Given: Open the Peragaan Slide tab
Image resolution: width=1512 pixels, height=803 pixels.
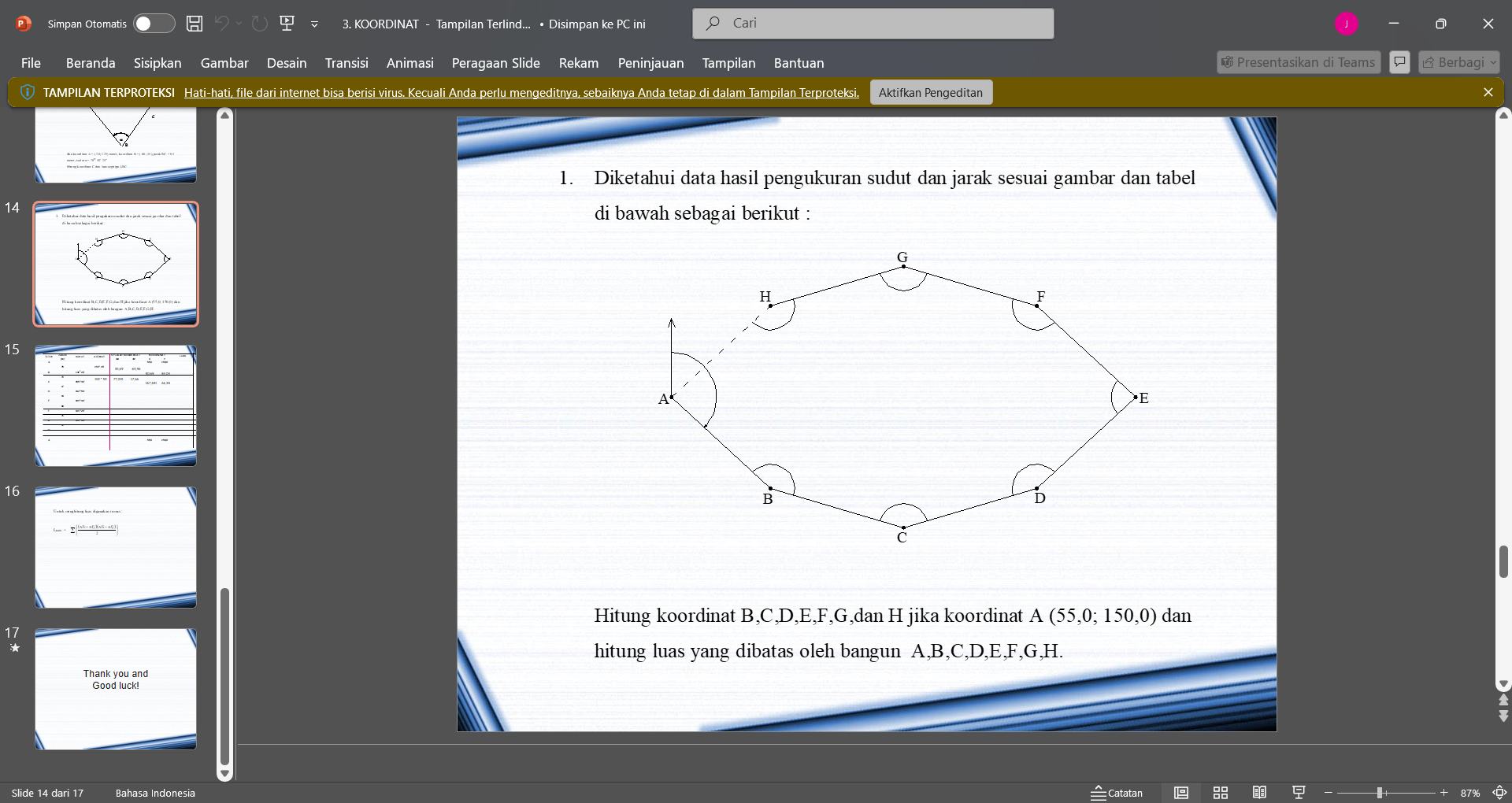Looking at the screenshot, I should click(496, 63).
